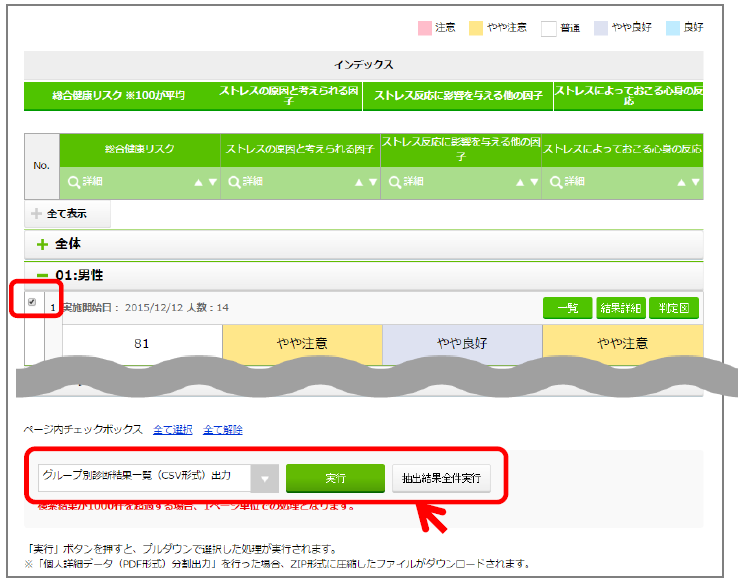738x583 pixels.
Task: Click the 一覧 button
Action: 568,308
